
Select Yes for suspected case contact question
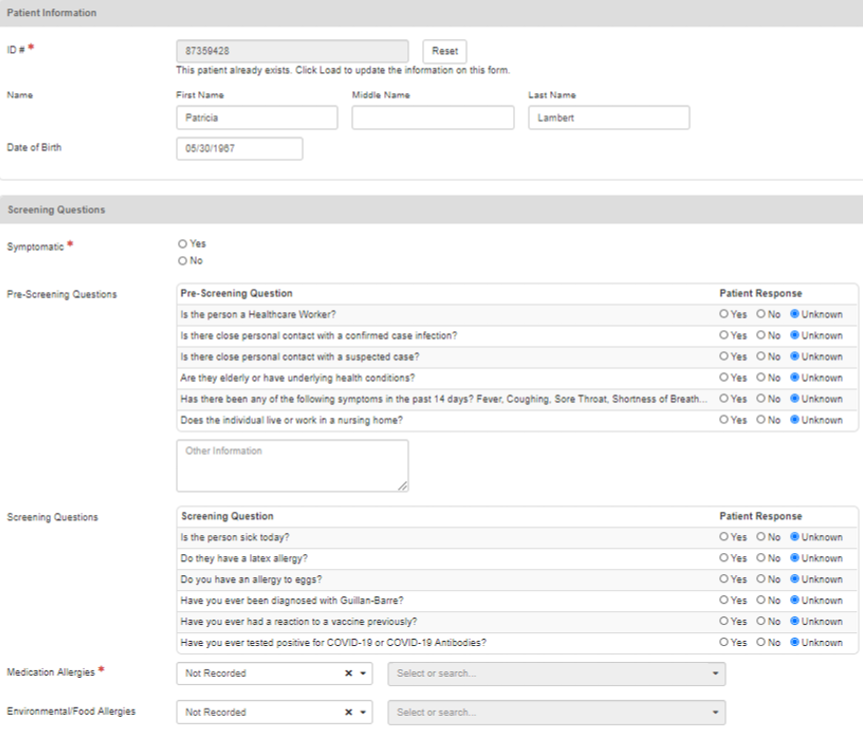coord(724,356)
